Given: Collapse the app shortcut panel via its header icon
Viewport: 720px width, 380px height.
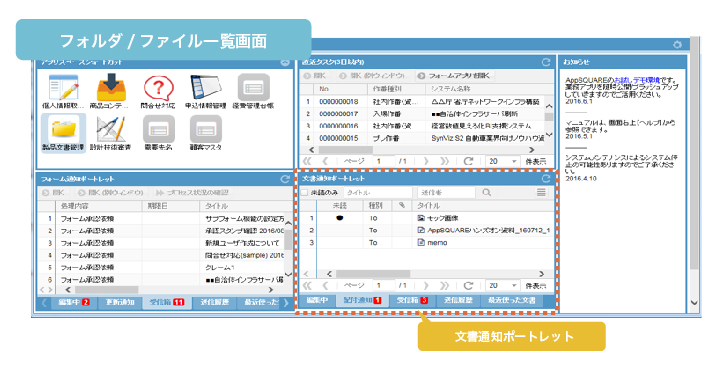Looking at the screenshot, I should [x=285, y=62].
